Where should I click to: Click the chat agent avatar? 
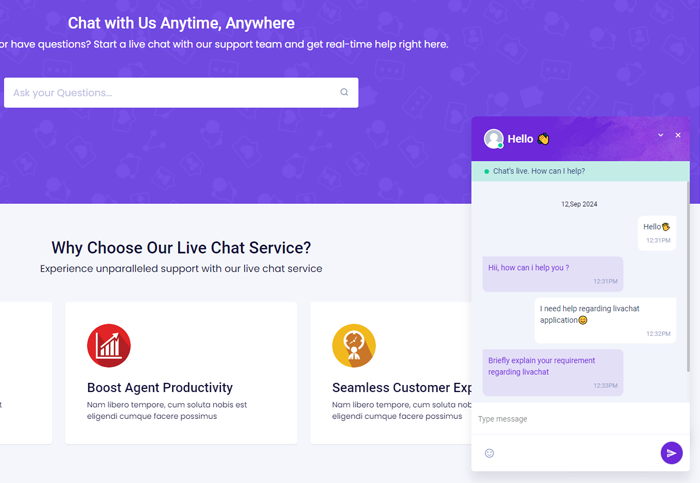tap(494, 139)
